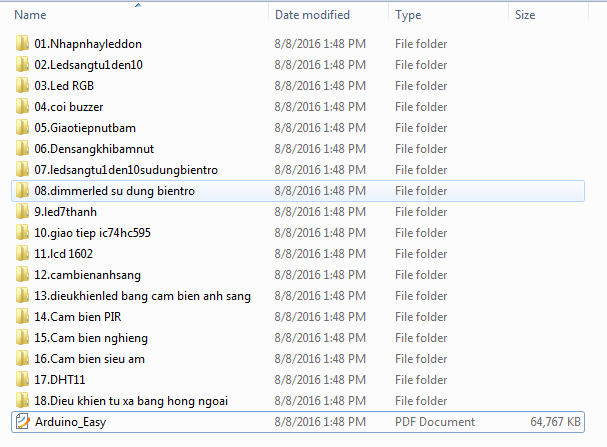
Task: Click date modified of Arduino_Easy row
Action: point(320,421)
